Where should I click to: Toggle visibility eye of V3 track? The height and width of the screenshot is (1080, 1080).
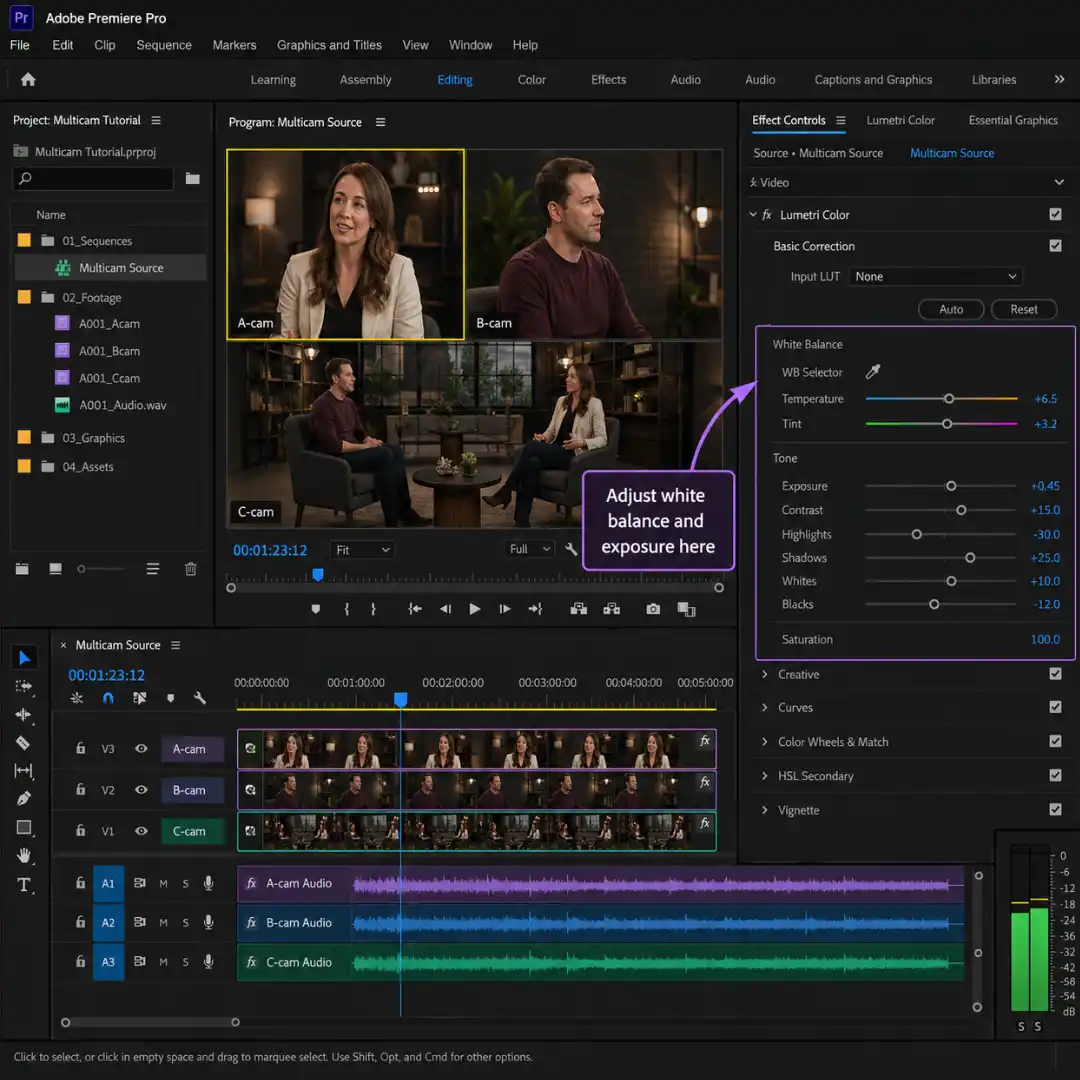pos(141,749)
